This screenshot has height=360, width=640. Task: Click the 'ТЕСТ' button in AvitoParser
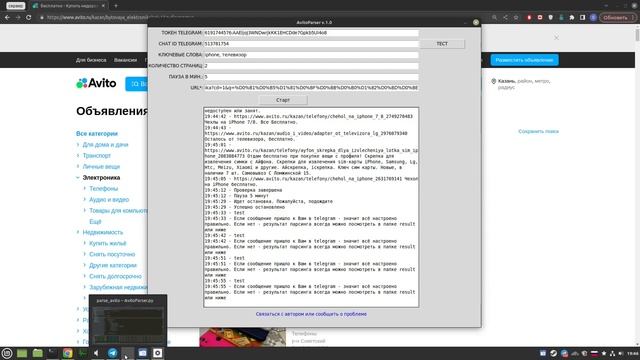(x=442, y=44)
